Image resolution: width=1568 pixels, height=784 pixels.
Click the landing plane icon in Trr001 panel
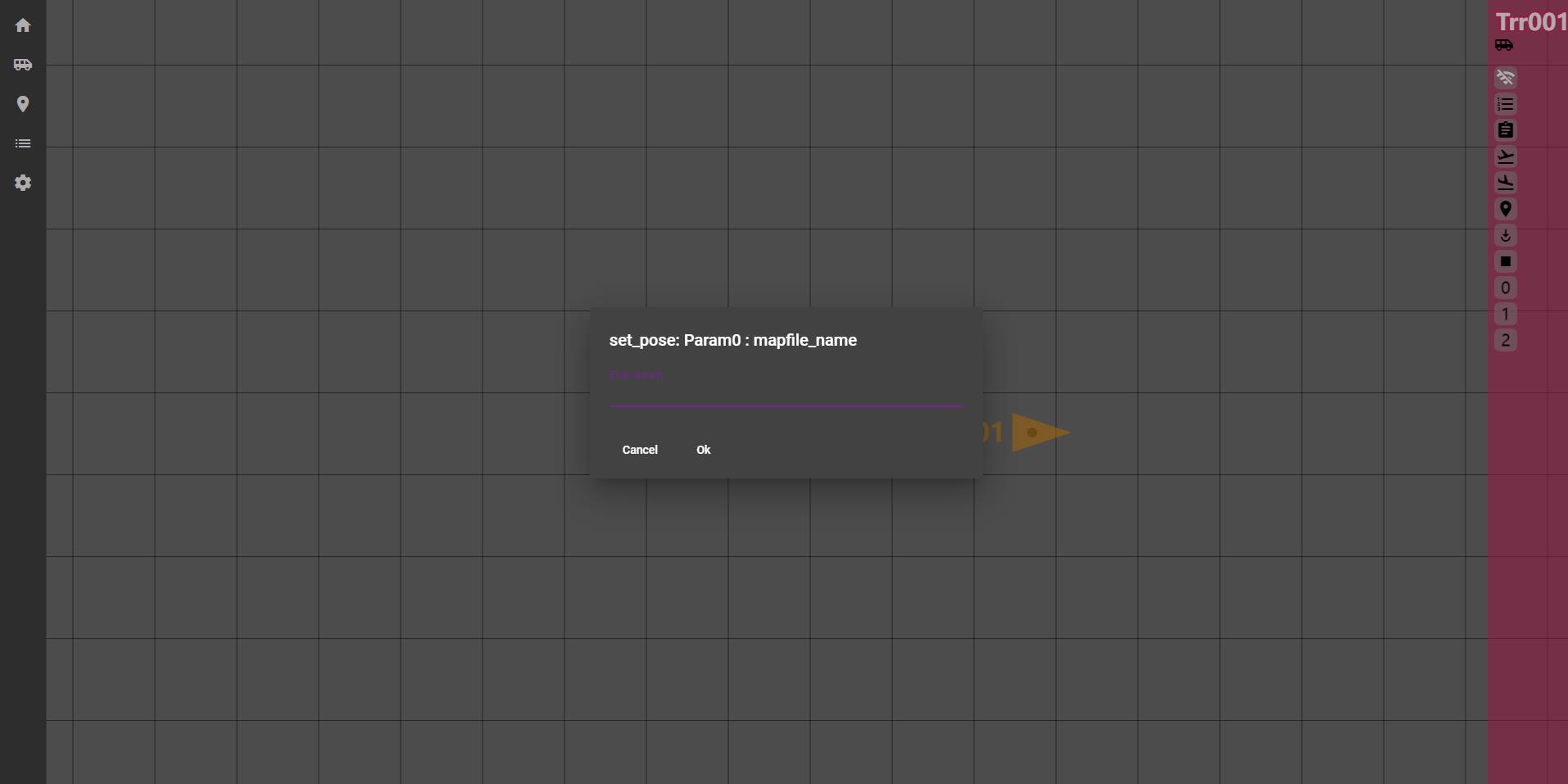(1506, 183)
